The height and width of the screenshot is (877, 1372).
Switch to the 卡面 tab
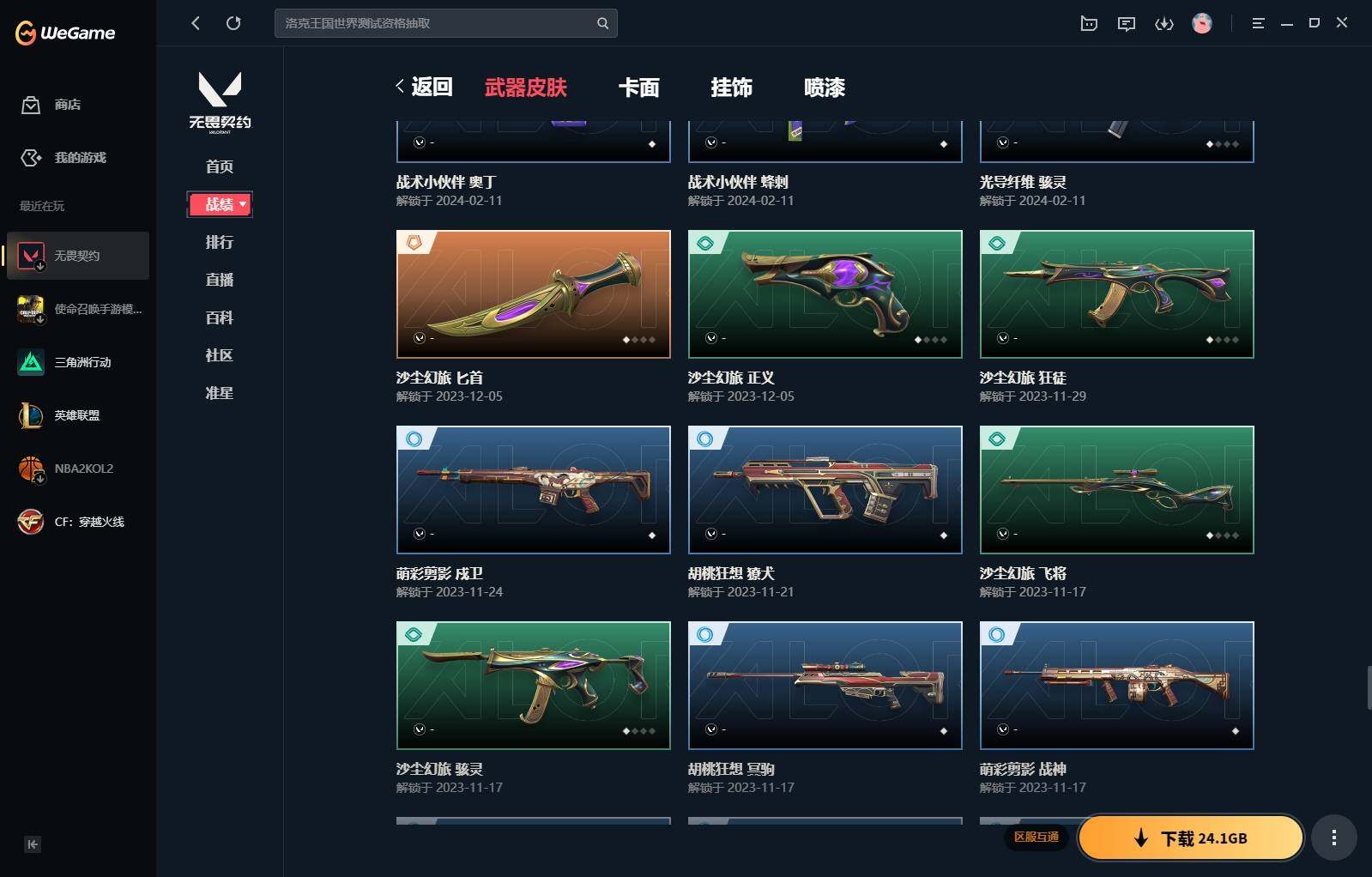[639, 88]
